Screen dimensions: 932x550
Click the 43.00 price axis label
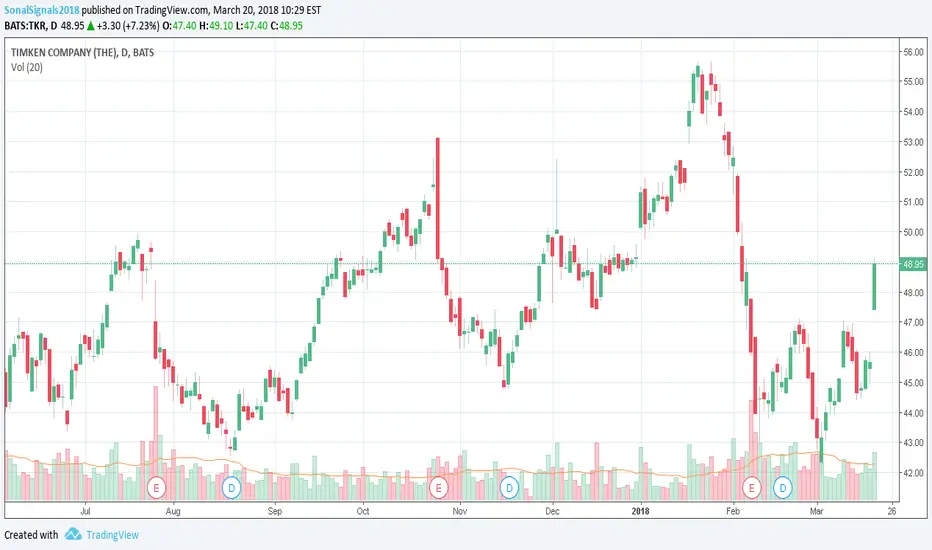pyautogui.click(x=914, y=443)
